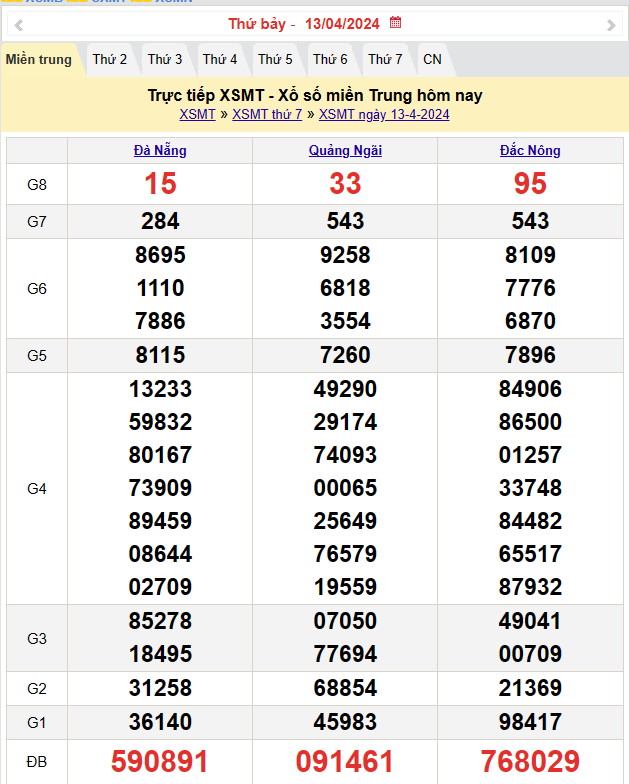Click Đà Nẵng ĐB jackpot 590891

[x=160, y=762]
